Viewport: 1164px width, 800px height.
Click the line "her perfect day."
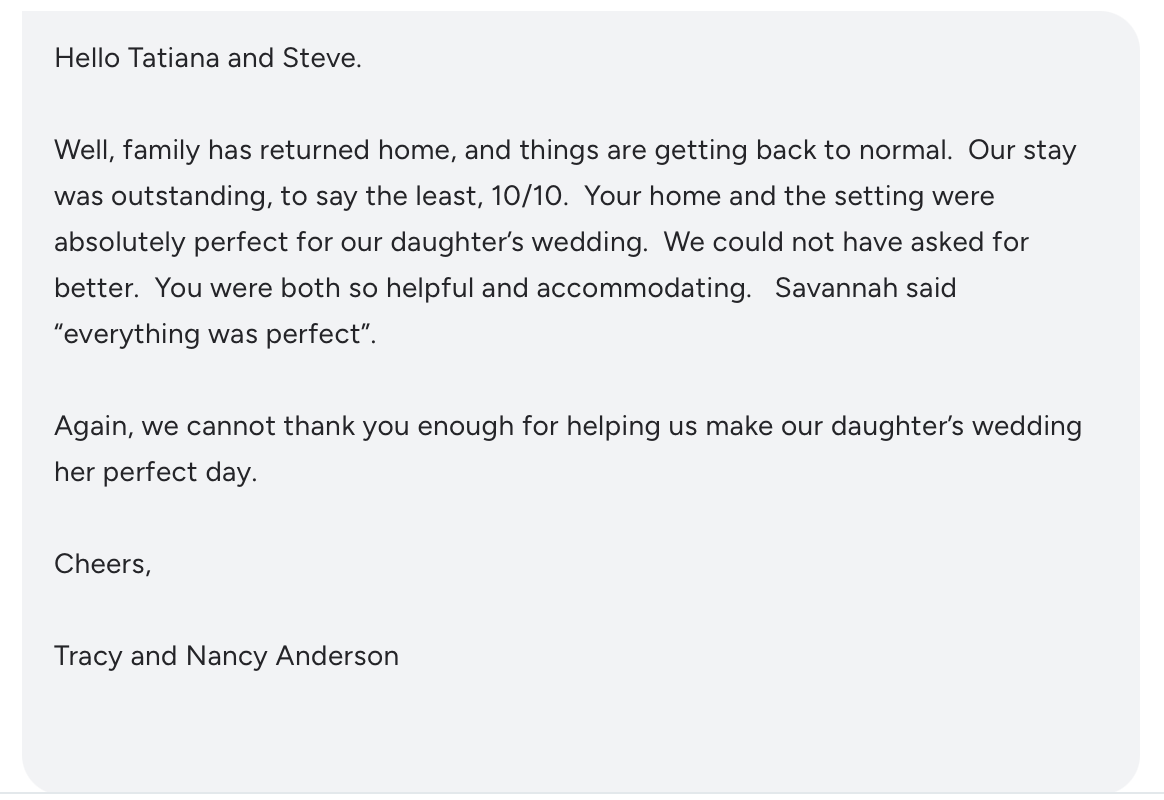(x=156, y=472)
